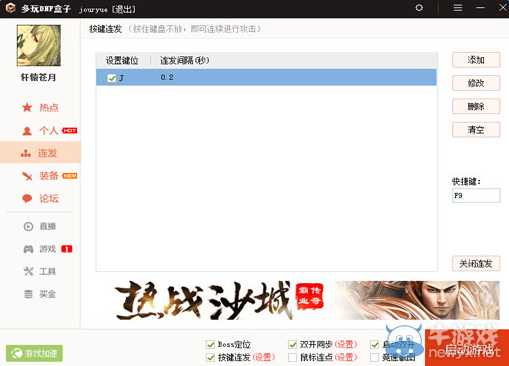The height and width of the screenshot is (366, 509).
Task: Open the 游戏 gamepad icon section
Action: 28,249
